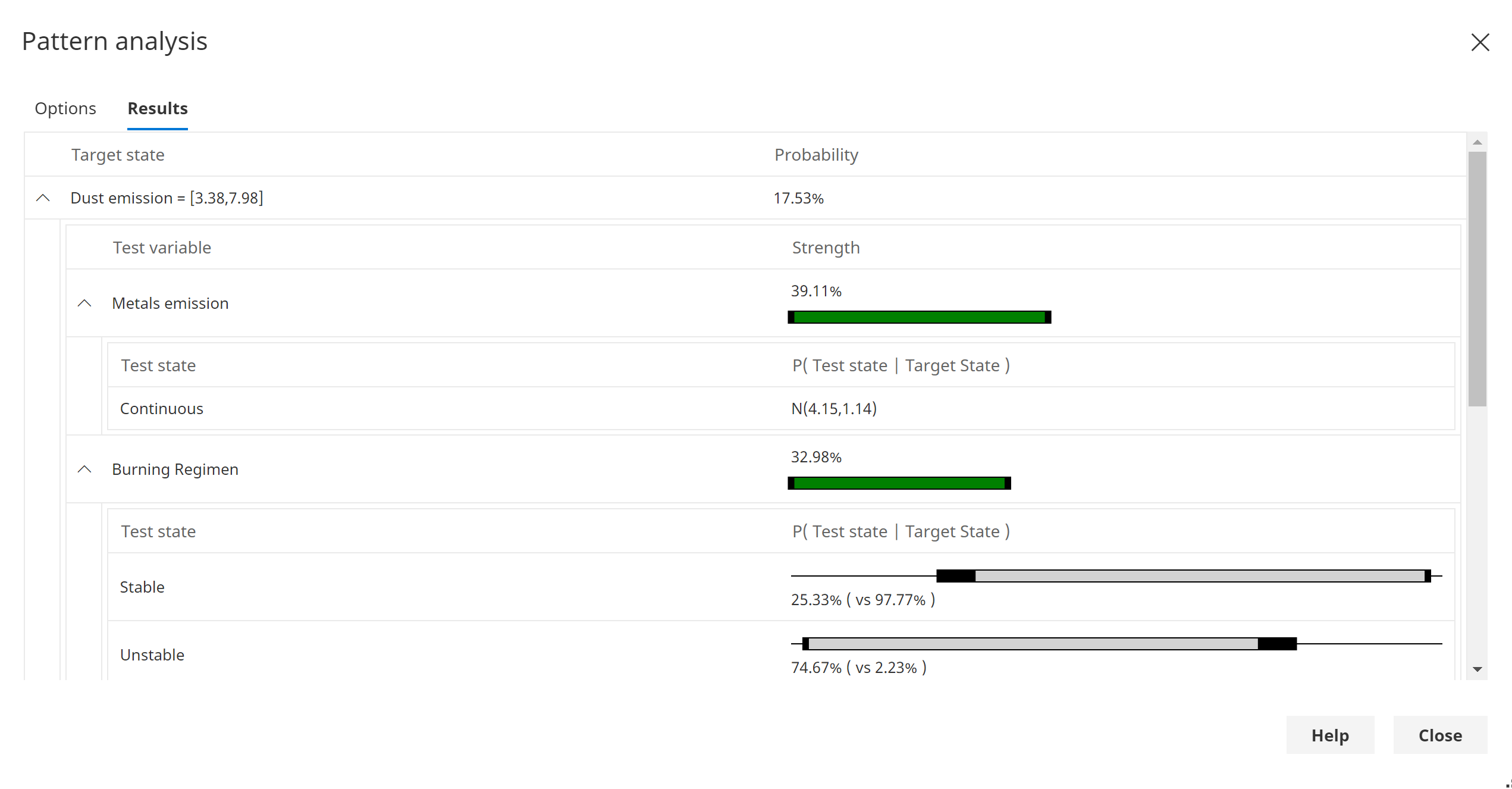This screenshot has height=789, width=1512.
Task: Click the Stable test state row
Action: click(x=142, y=587)
